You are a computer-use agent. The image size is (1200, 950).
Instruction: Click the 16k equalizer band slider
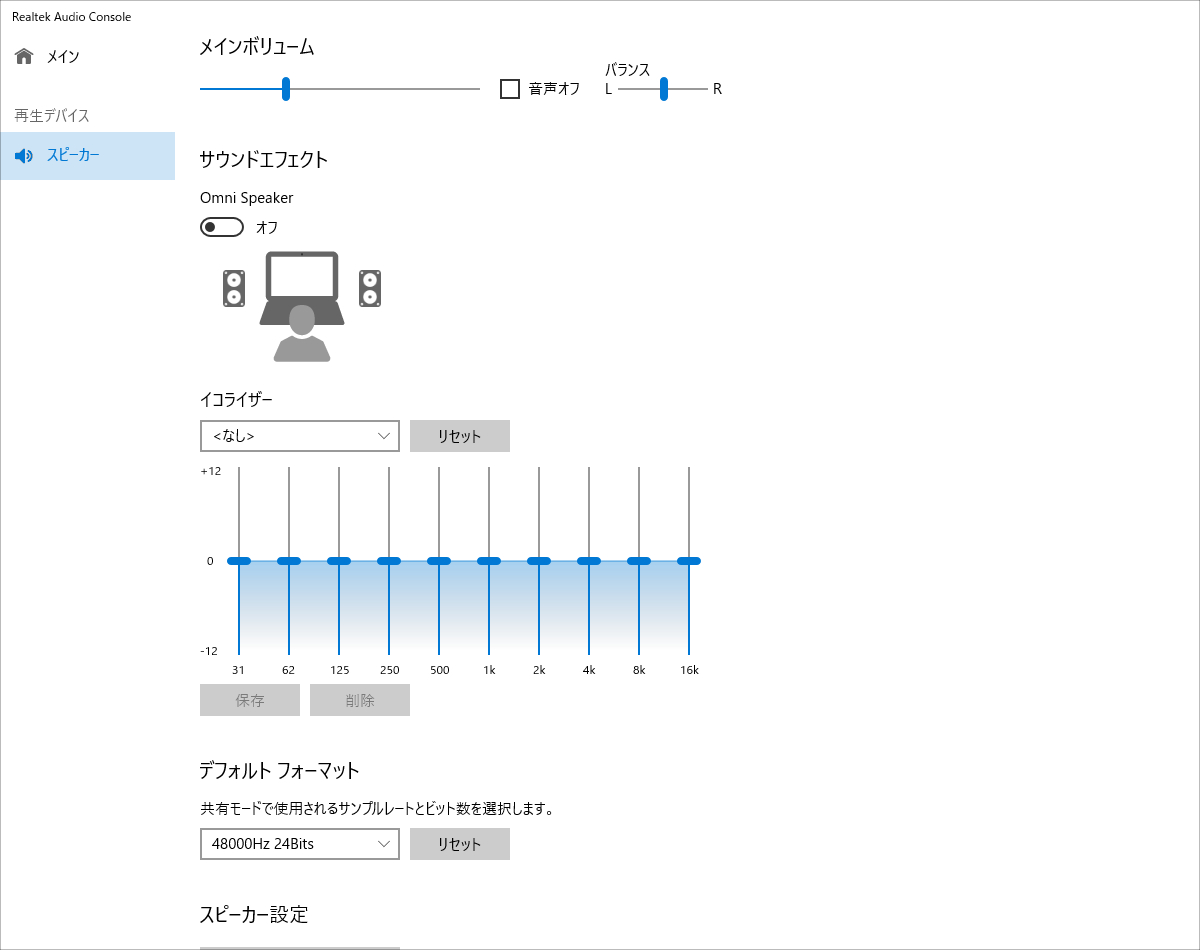click(x=689, y=561)
